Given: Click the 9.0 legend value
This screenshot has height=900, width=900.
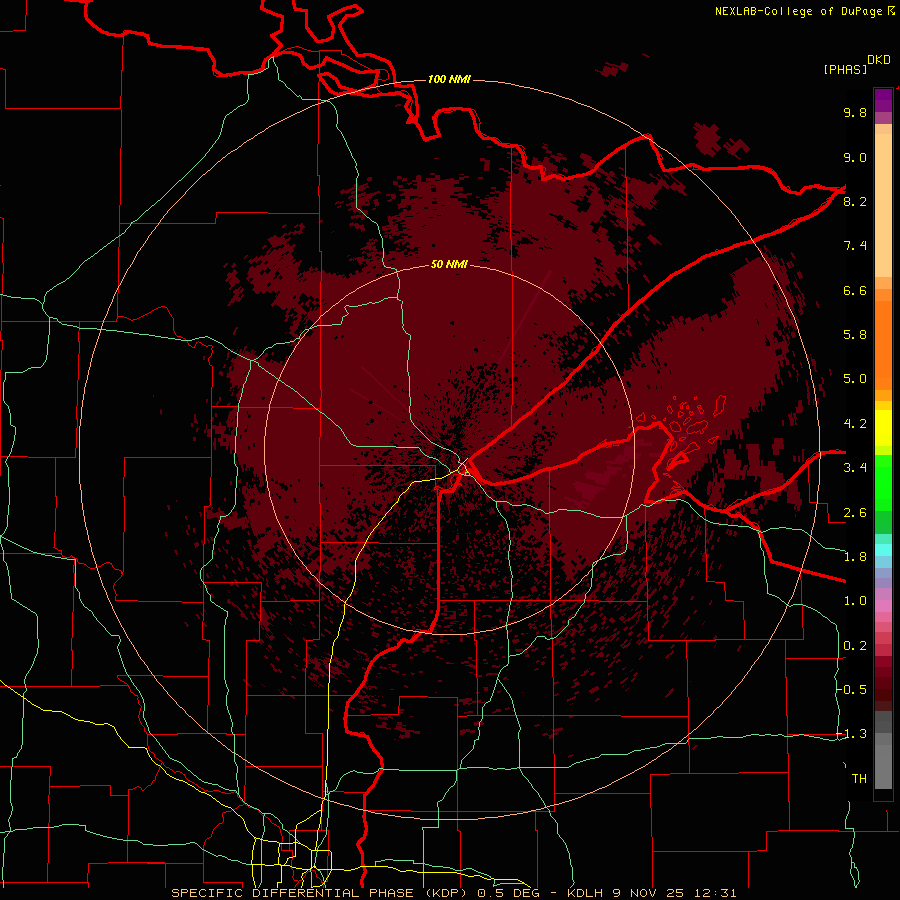Looking at the screenshot, I should [x=855, y=157].
